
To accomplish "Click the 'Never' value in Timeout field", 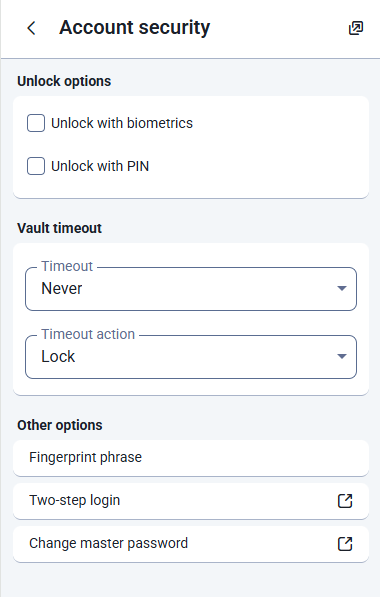I will (62, 289).
